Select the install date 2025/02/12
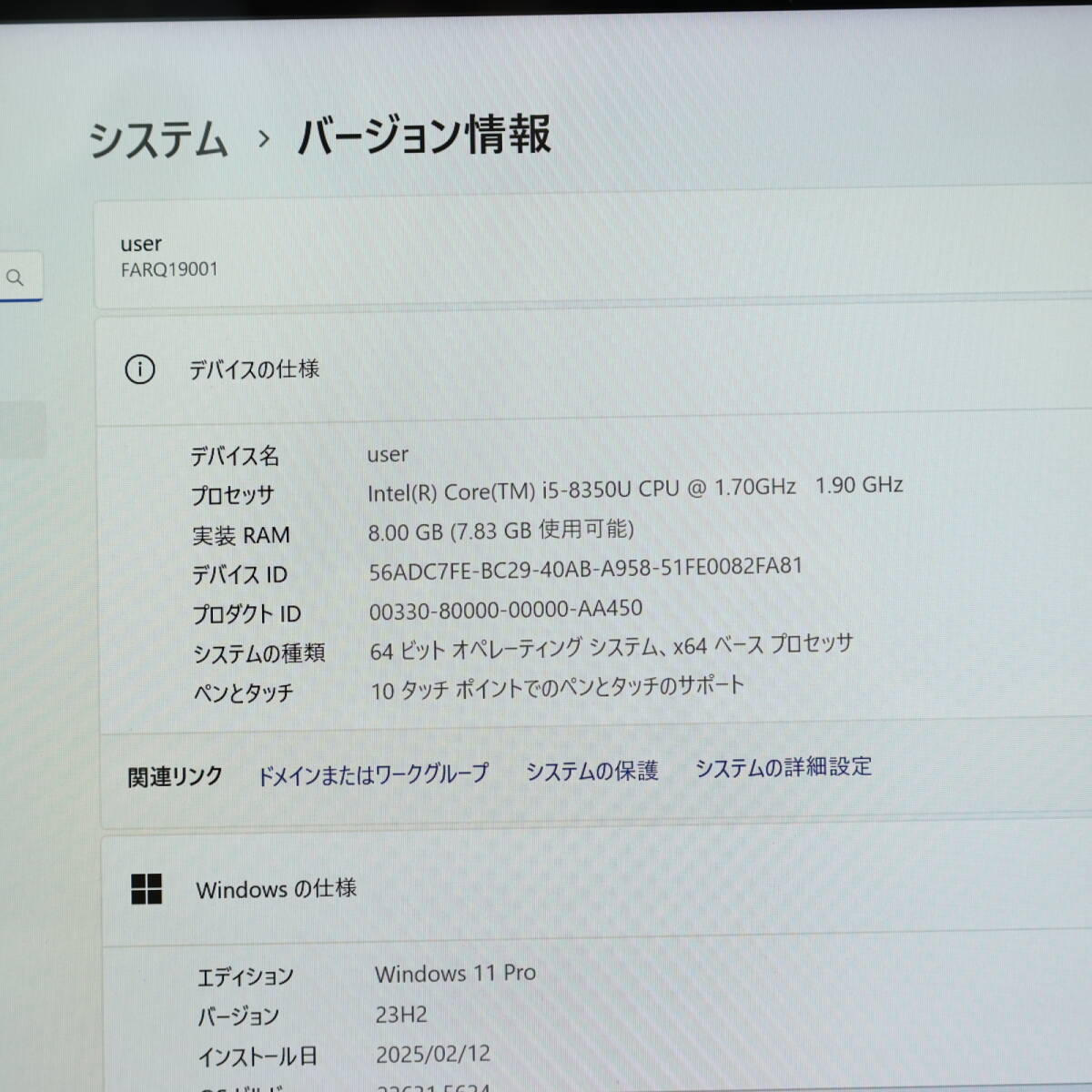The width and height of the screenshot is (1092, 1092). coord(433,1054)
